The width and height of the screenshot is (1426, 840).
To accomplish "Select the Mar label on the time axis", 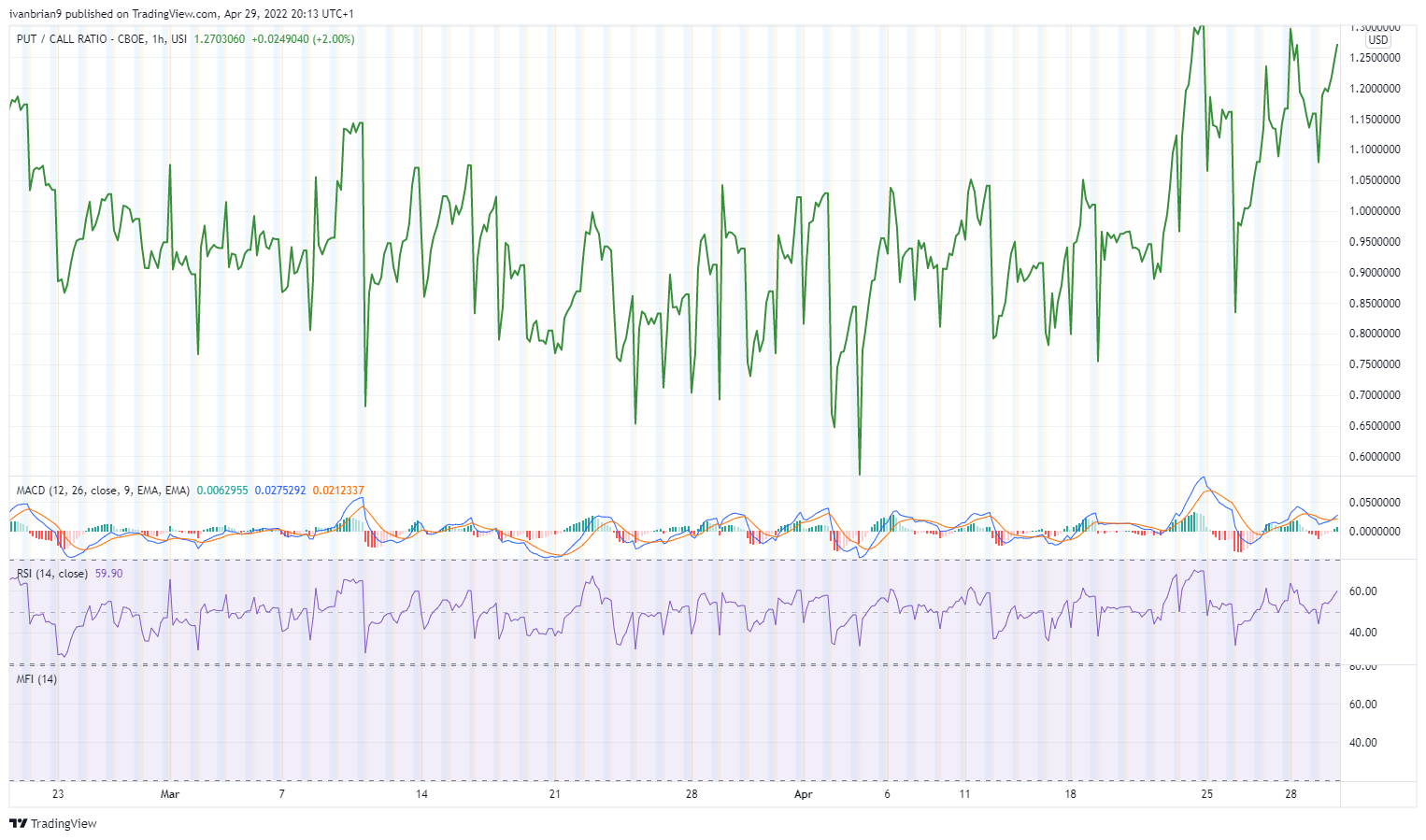I will 169,794.
